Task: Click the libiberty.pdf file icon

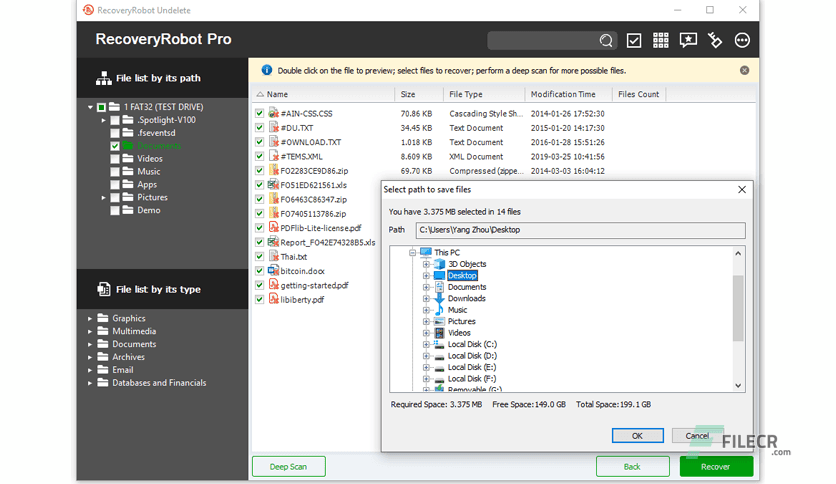Action: tap(274, 300)
